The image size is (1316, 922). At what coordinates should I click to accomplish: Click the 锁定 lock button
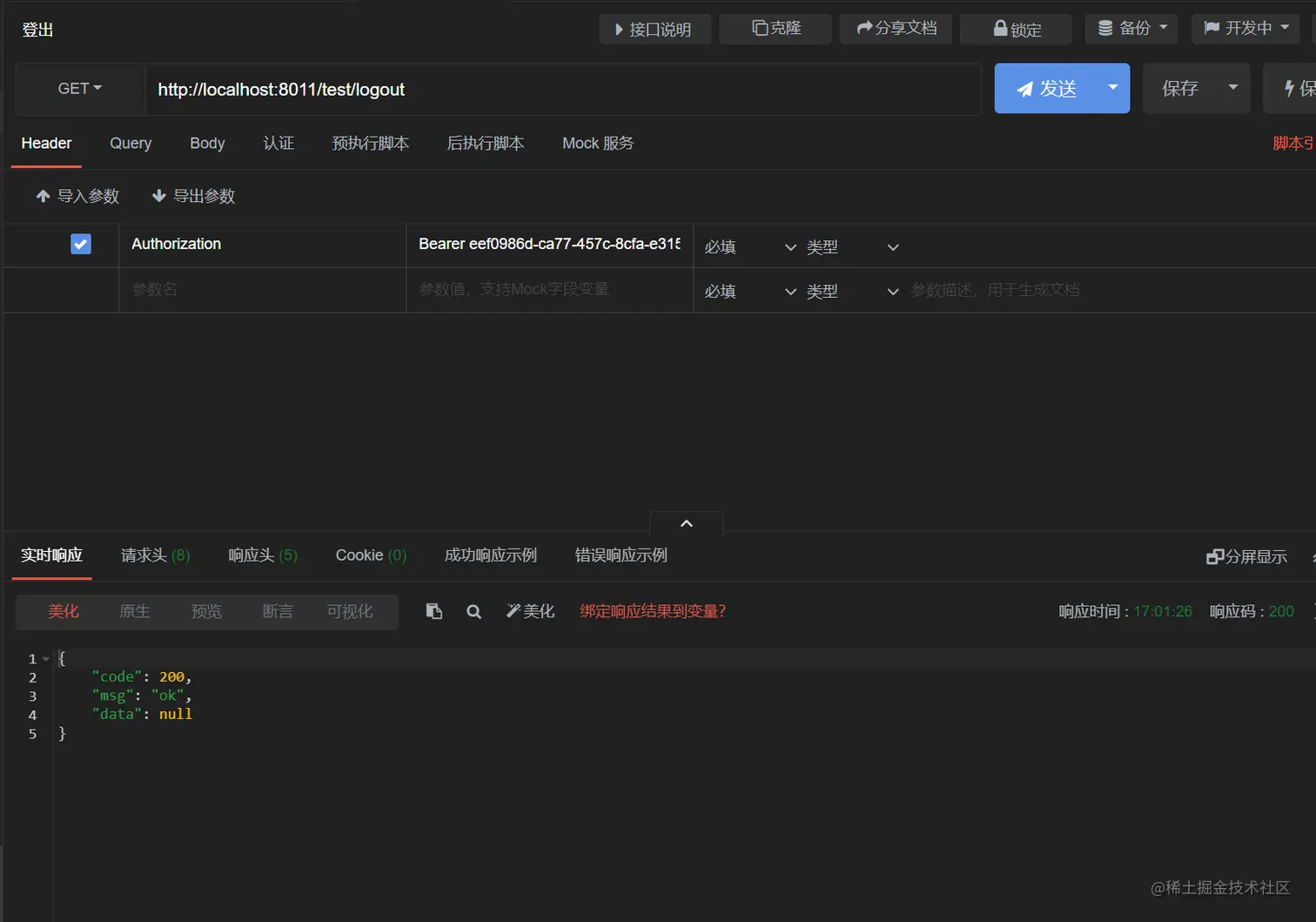[1016, 29]
